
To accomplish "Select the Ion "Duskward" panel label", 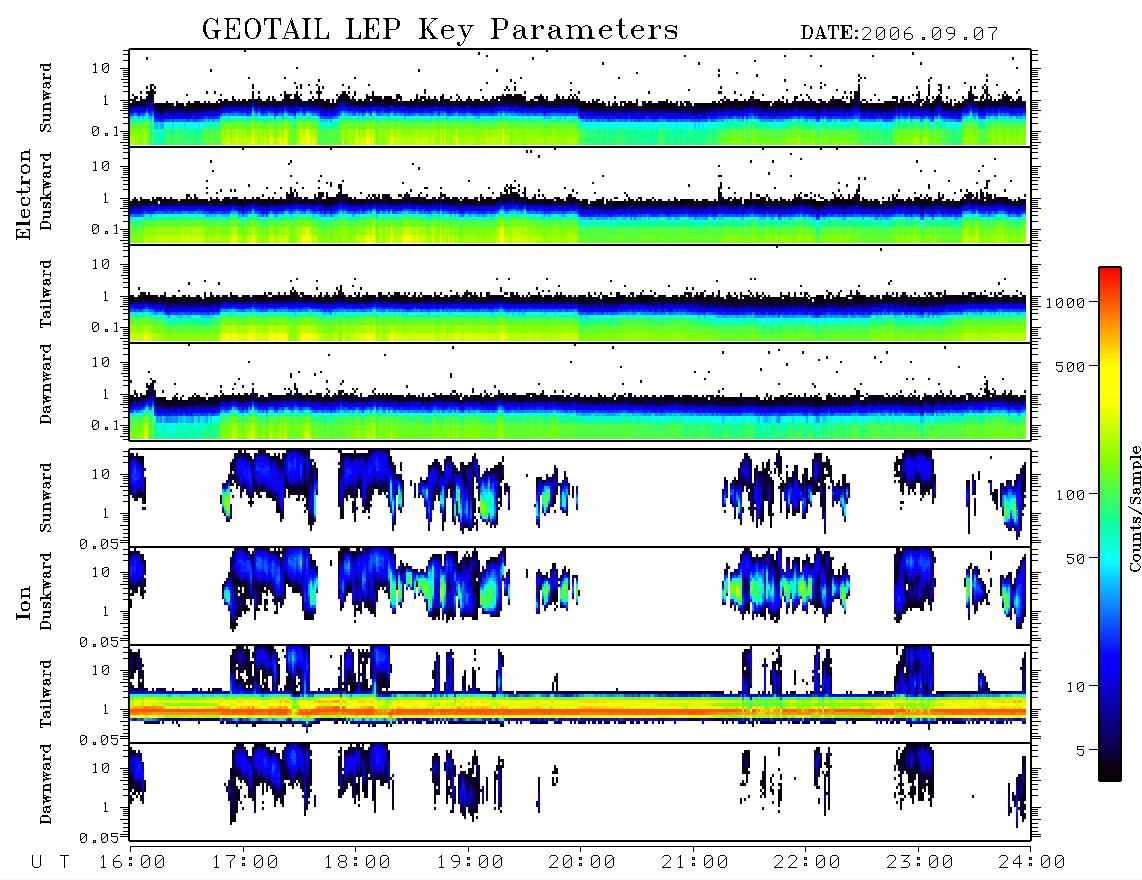I will pyautogui.click(x=47, y=591).
